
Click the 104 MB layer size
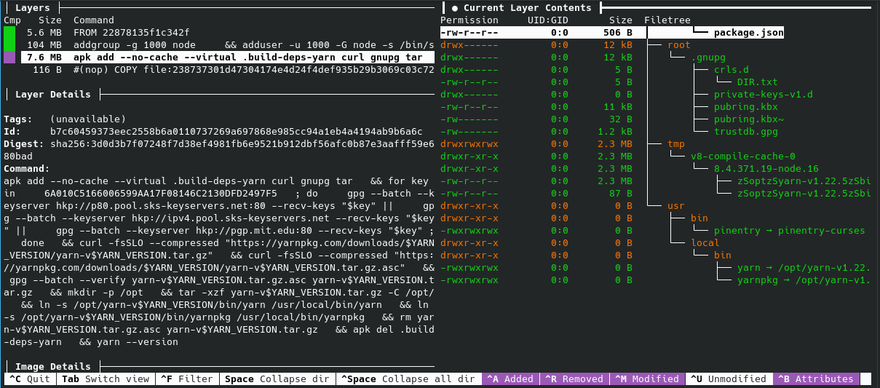[44, 45]
